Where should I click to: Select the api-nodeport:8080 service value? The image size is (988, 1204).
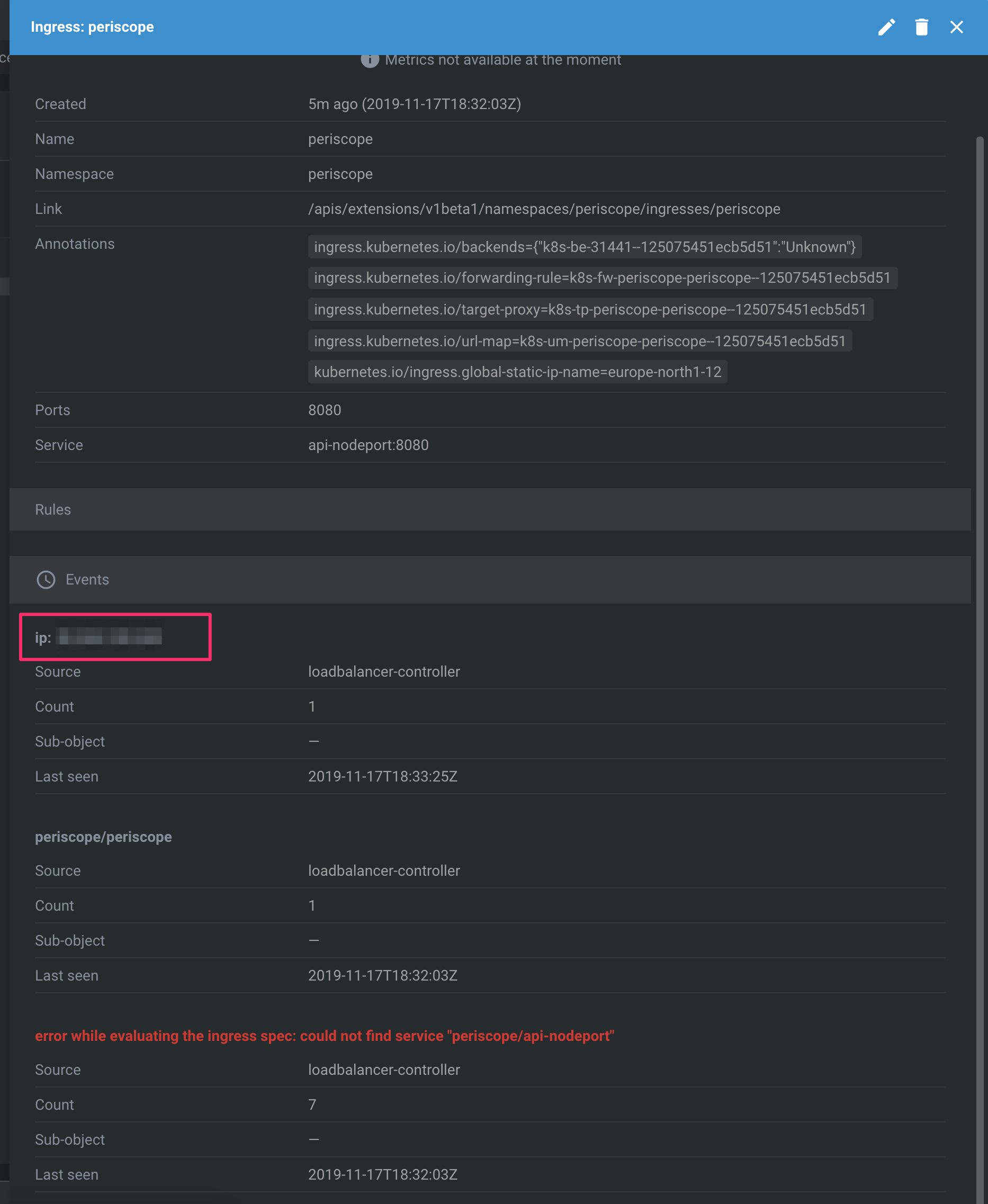368,445
